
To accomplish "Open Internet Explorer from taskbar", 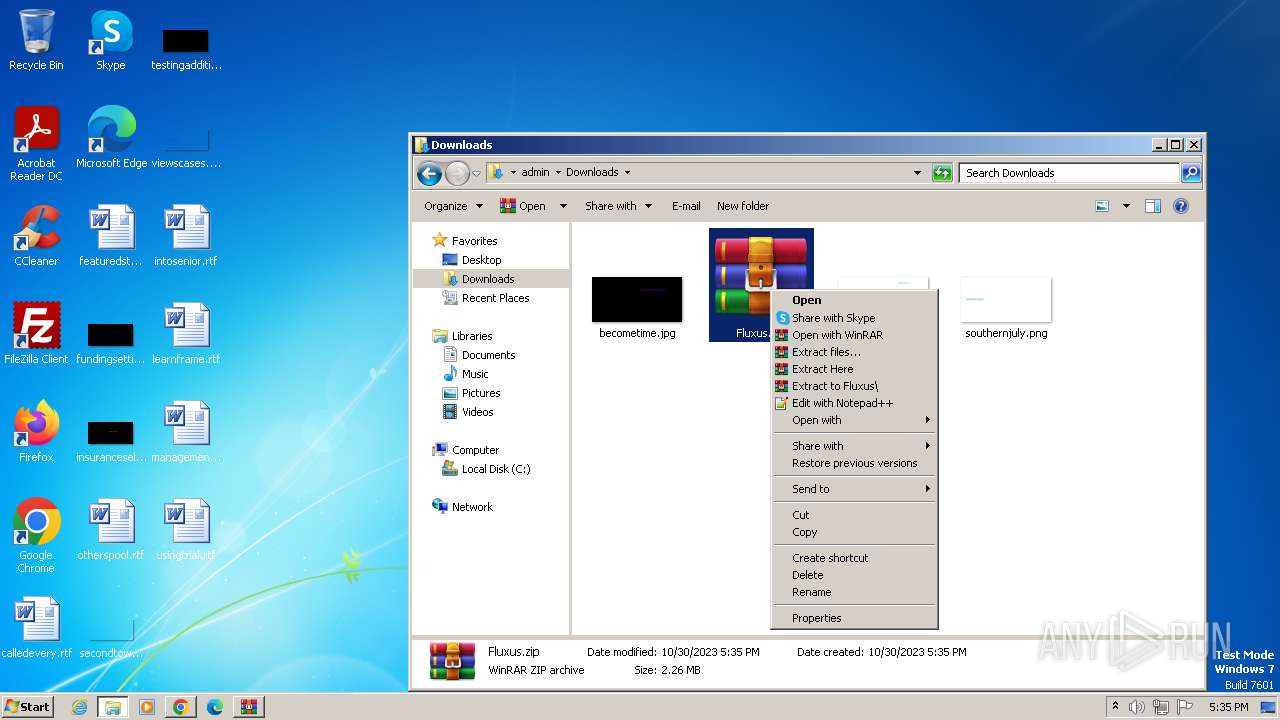I will [80, 707].
